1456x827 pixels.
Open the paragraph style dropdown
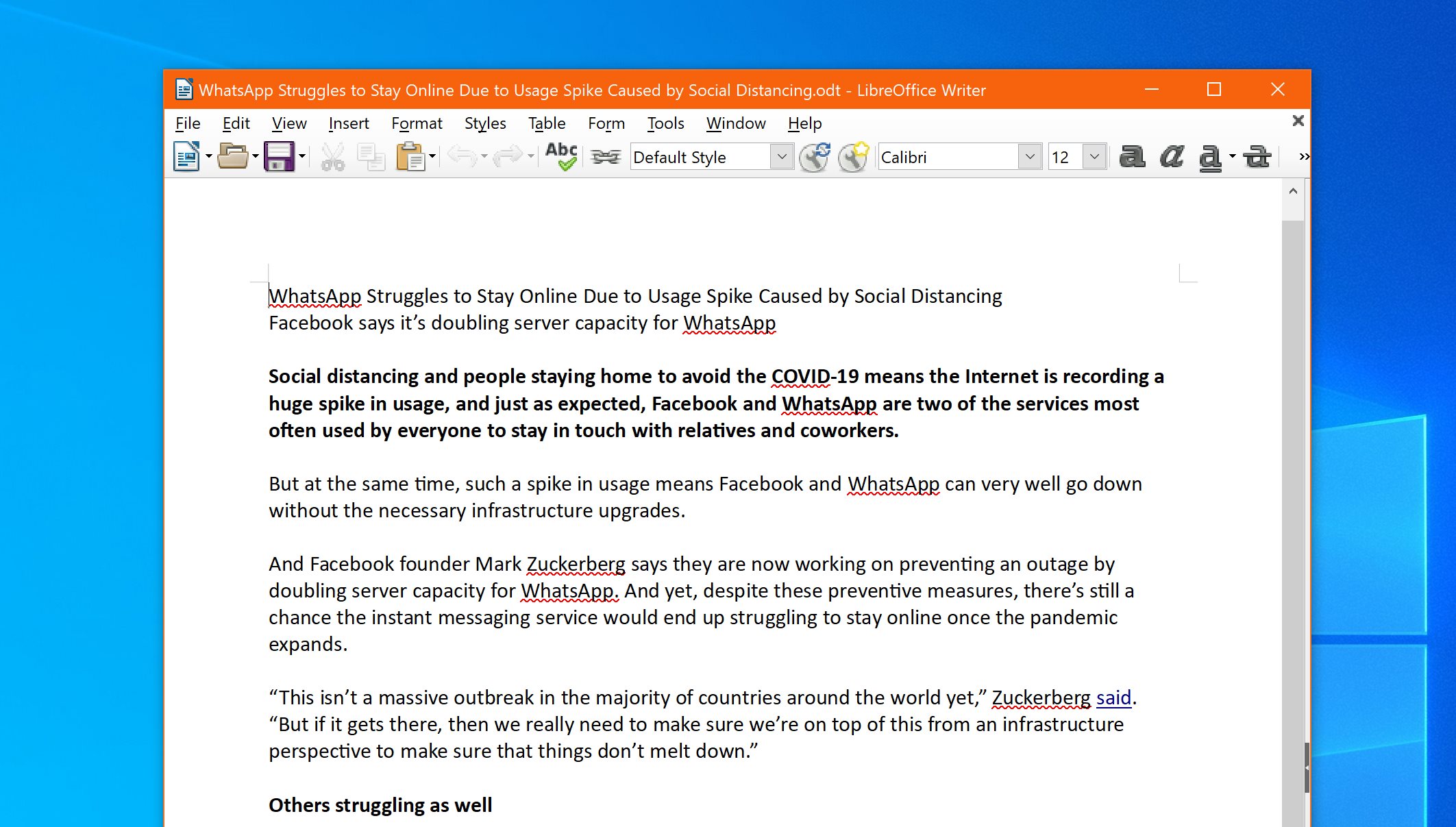point(782,156)
